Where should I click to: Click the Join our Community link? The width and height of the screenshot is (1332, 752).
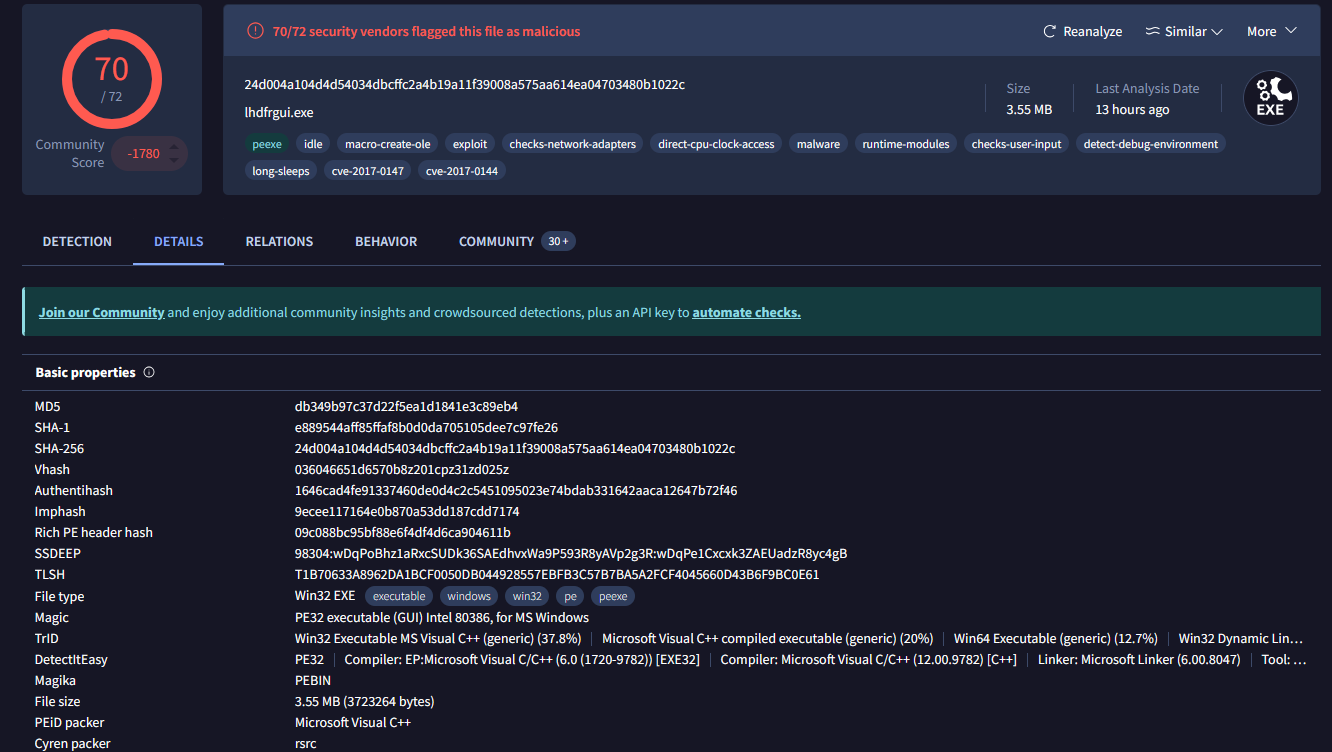tap(101, 312)
